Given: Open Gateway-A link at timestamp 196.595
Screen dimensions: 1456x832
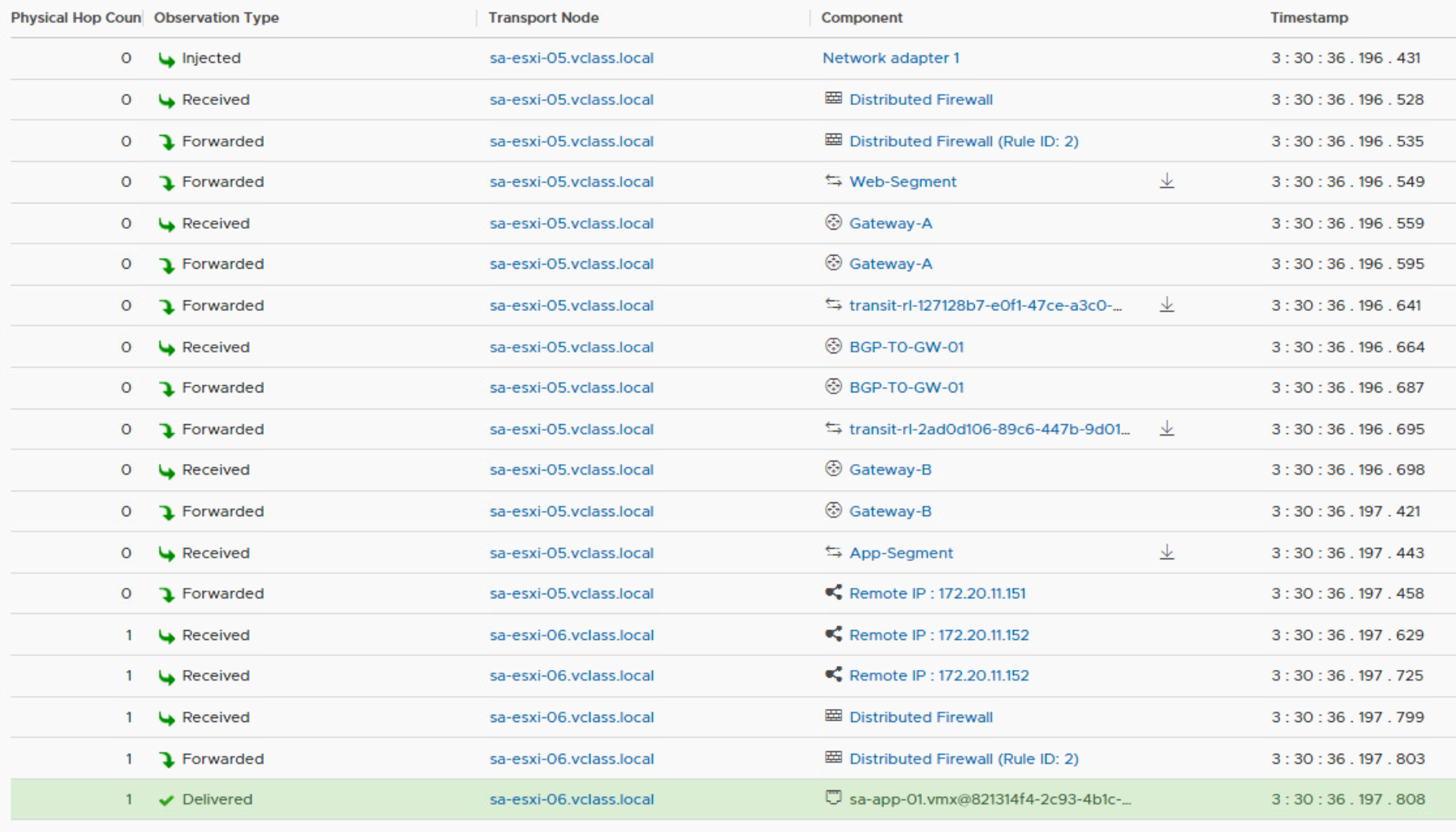Looking at the screenshot, I should point(891,264).
